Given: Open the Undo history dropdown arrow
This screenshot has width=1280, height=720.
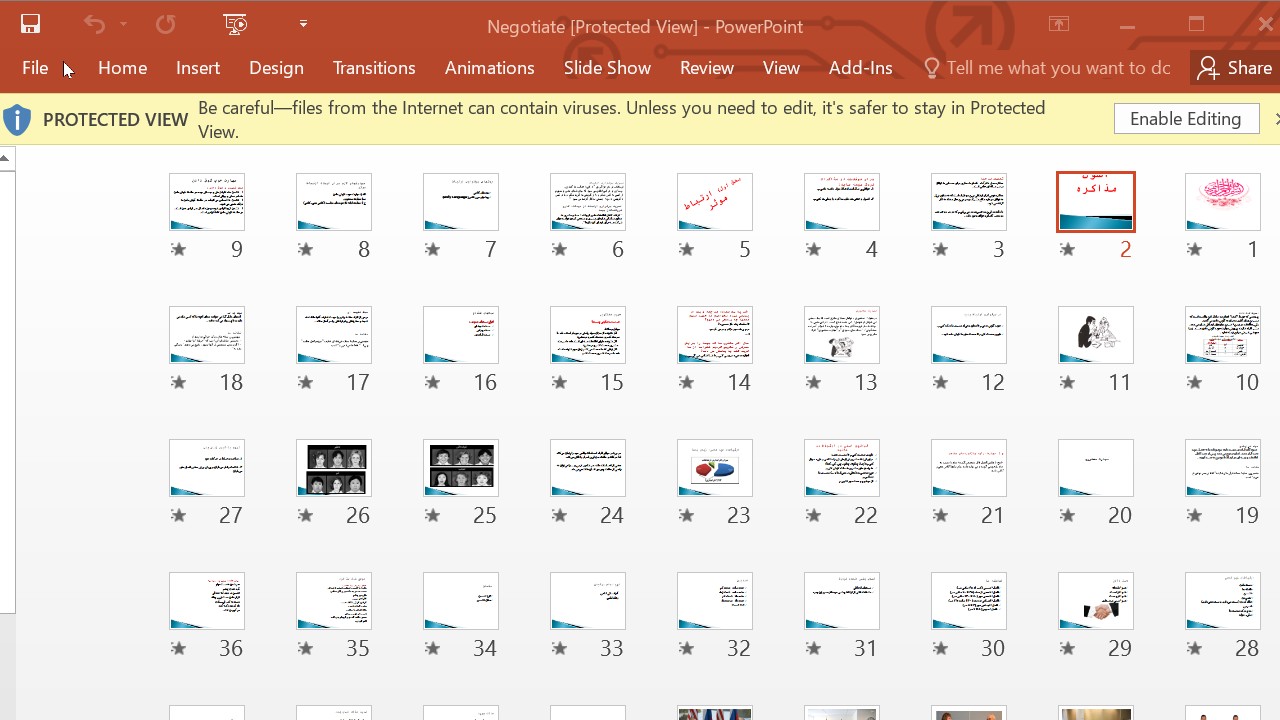Looking at the screenshot, I should 123,25.
